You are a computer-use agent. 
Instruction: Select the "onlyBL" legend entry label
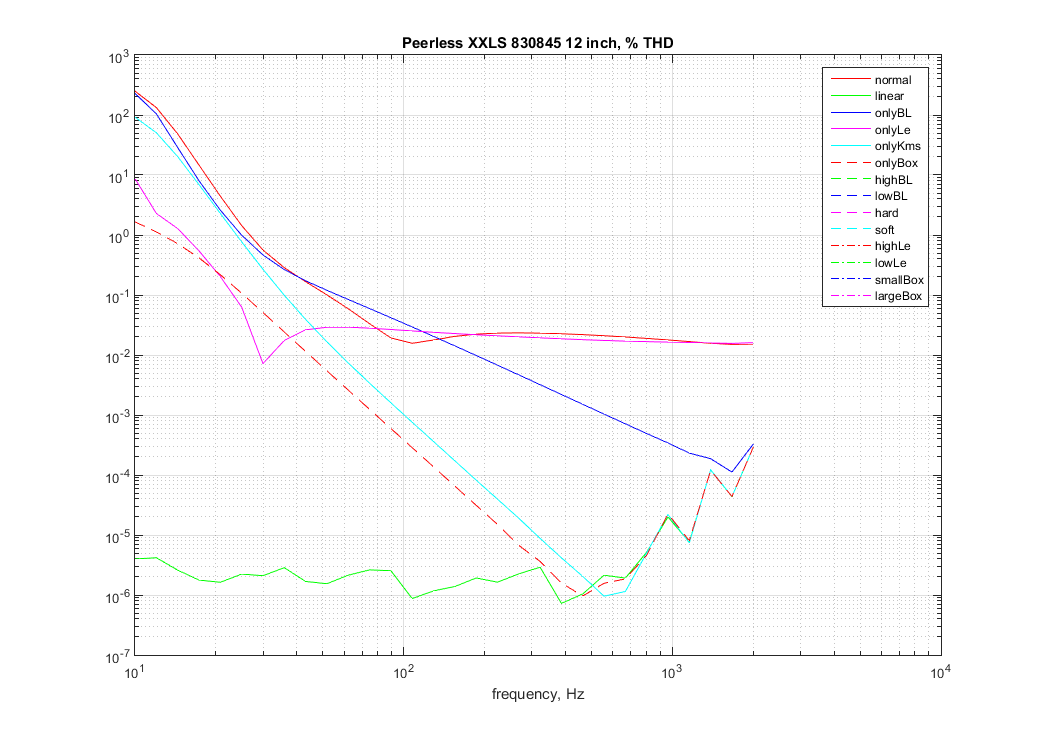click(893, 113)
